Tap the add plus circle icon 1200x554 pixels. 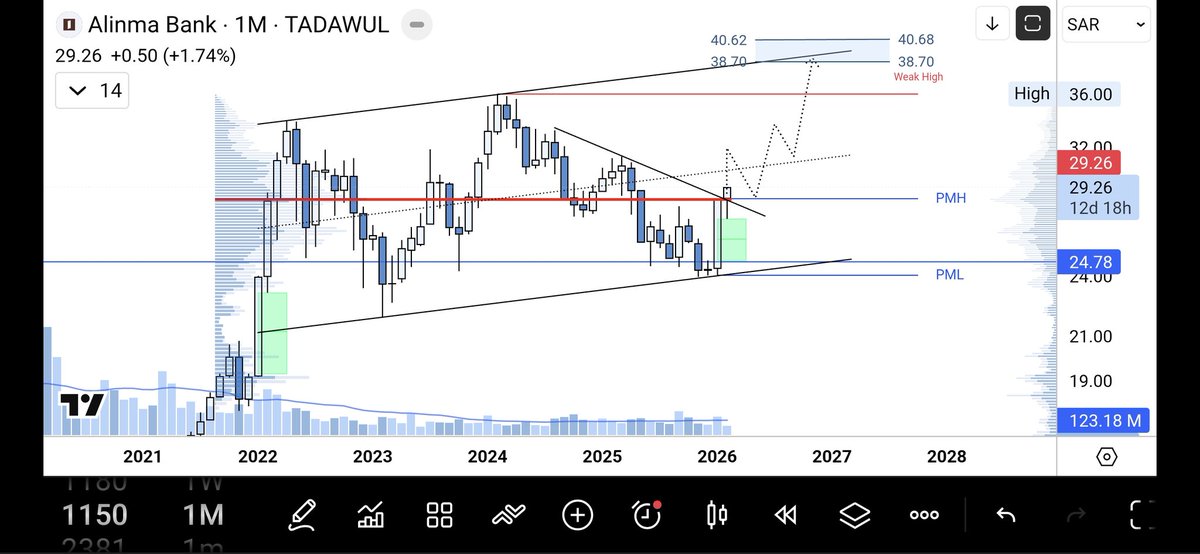[577, 515]
